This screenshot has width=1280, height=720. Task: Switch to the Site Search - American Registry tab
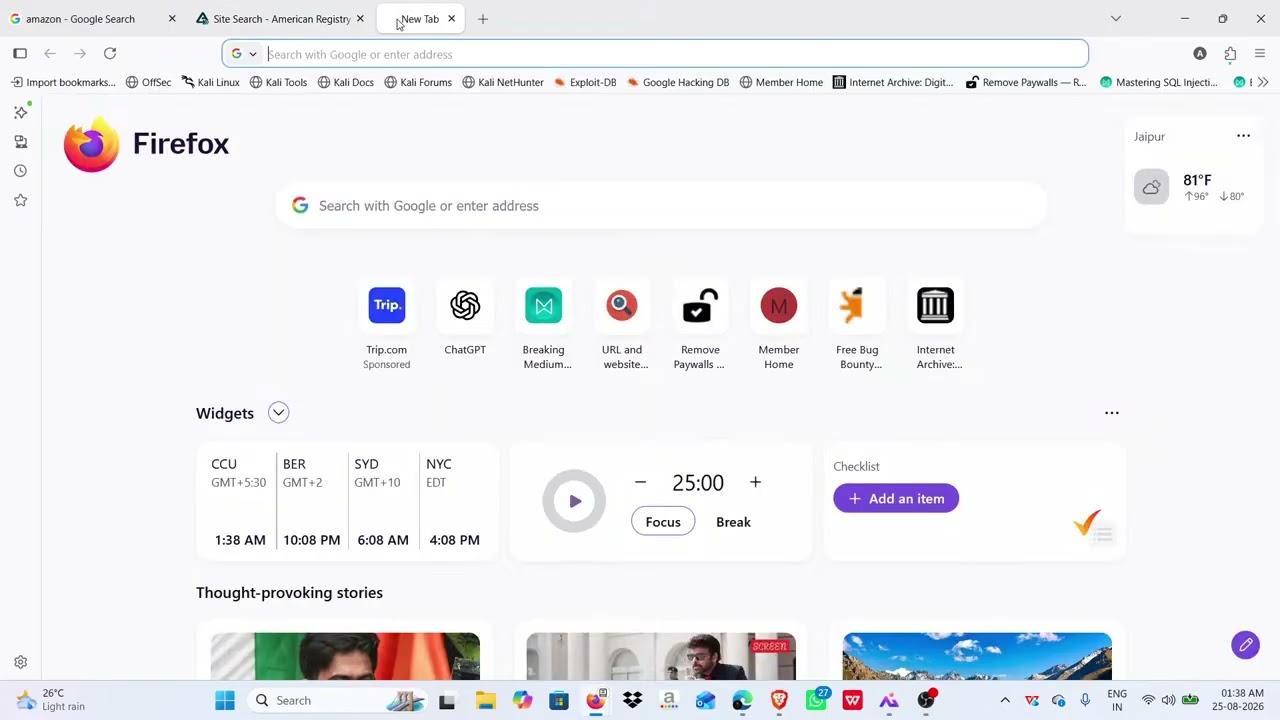pyautogui.click(x=282, y=19)
